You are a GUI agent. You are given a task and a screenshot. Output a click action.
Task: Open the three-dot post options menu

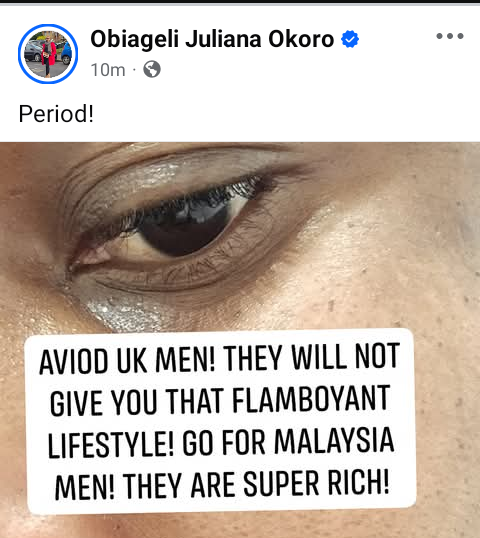(450, 36)
